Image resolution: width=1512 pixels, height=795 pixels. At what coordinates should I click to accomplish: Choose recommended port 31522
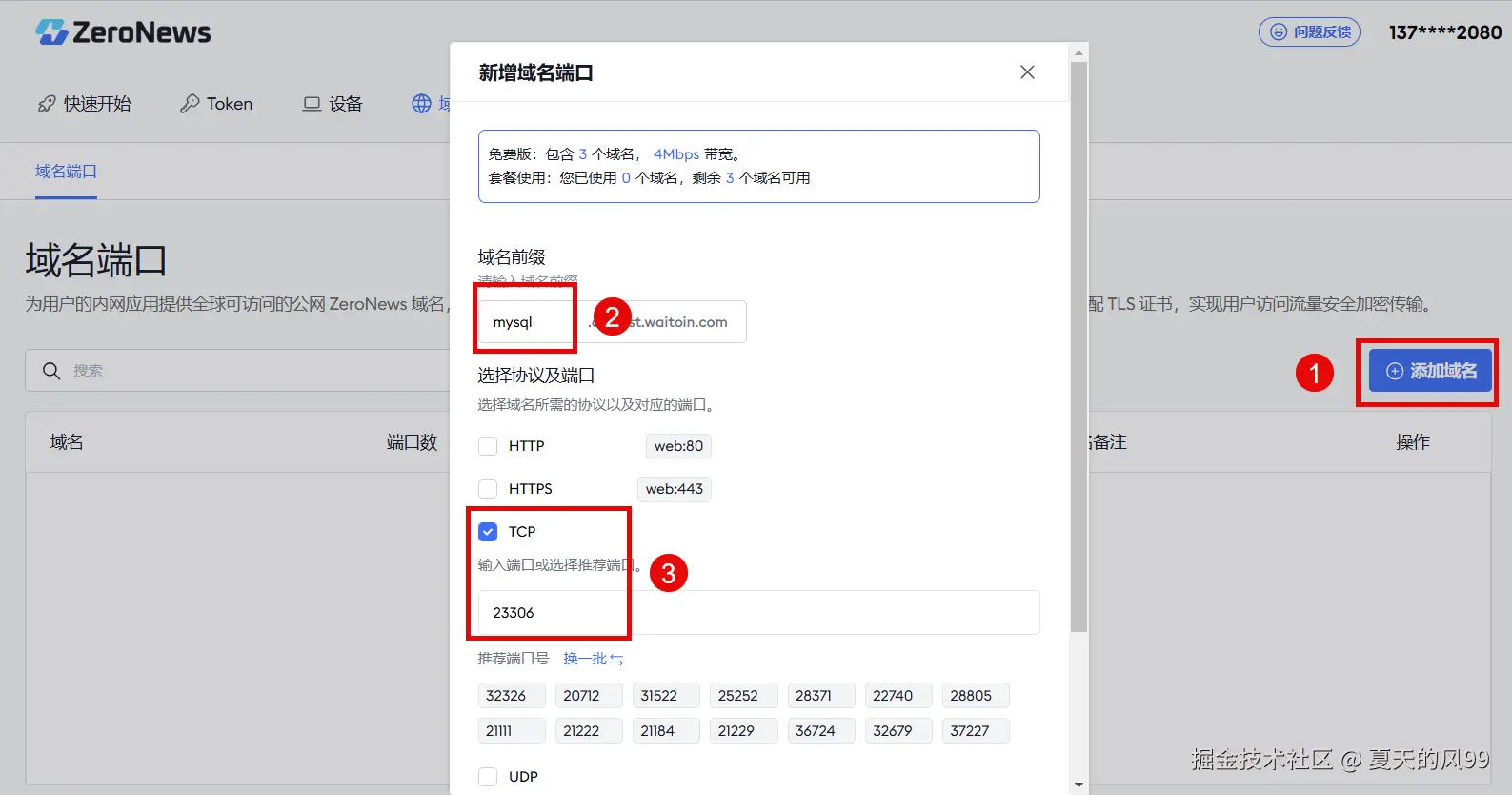click(x=666, y=696)
